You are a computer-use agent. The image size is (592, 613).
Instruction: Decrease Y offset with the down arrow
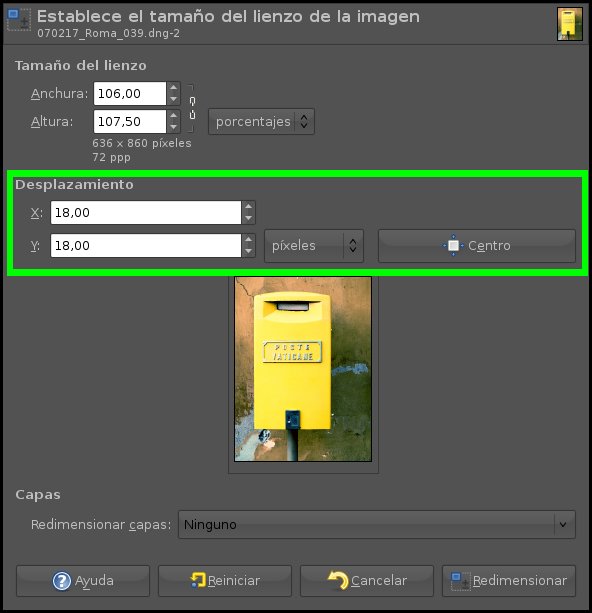(x=249, y=251)
